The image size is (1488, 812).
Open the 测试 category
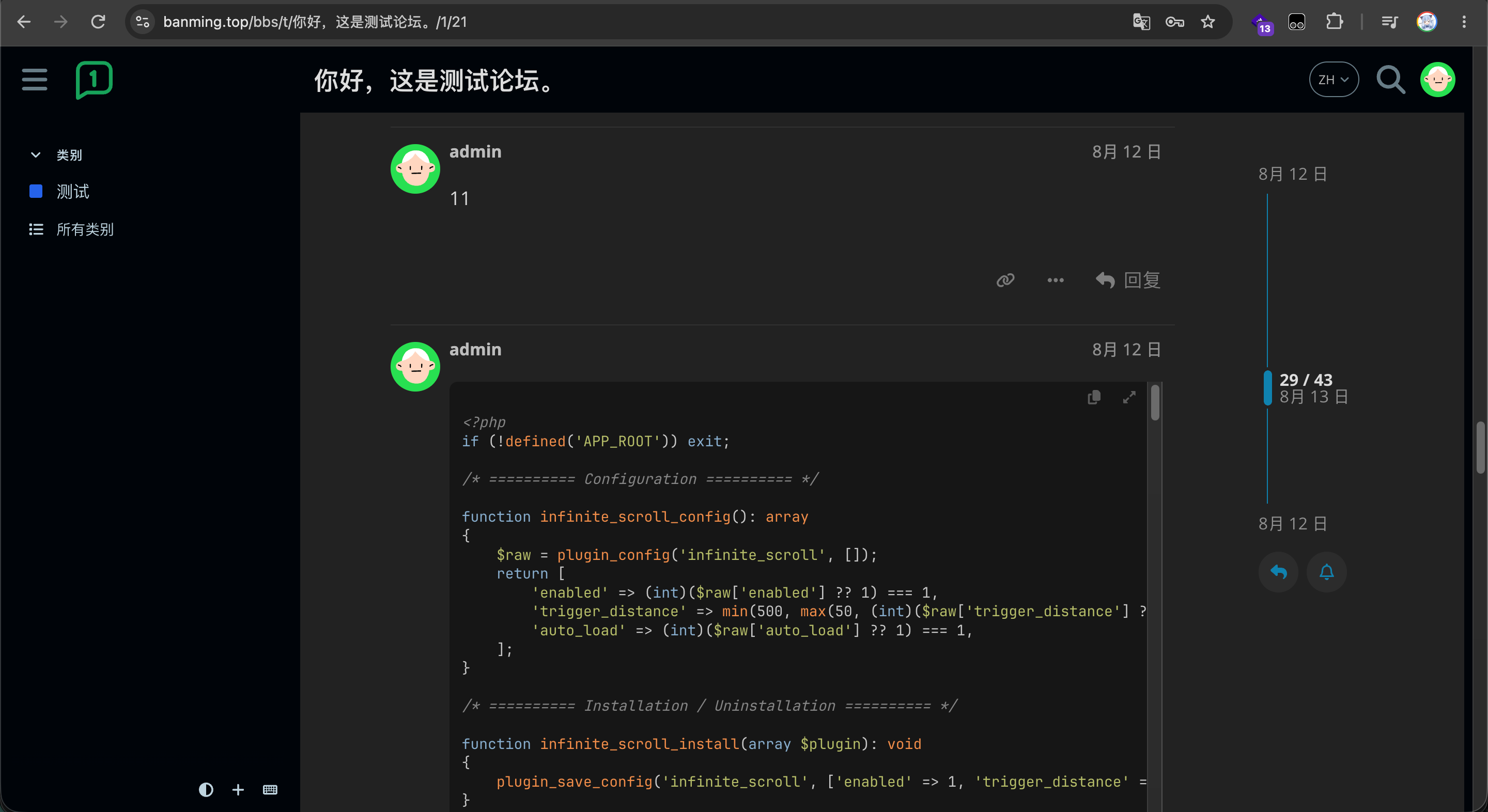tap(59, 192)
